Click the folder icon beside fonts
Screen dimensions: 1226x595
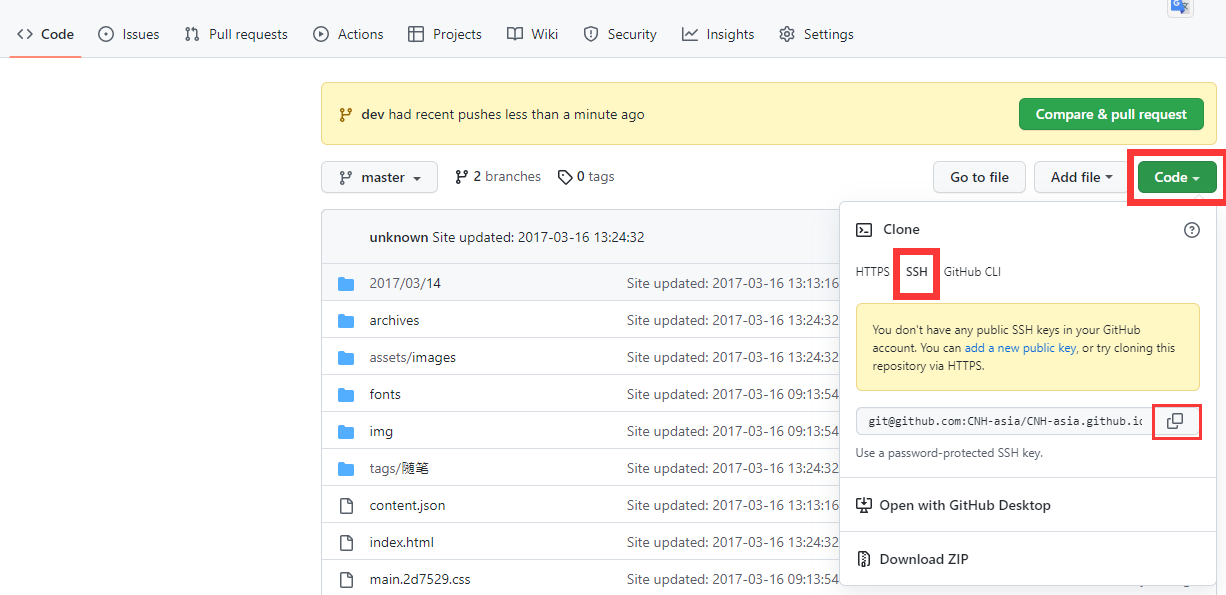pyautogui.click(x=346, y=395)
